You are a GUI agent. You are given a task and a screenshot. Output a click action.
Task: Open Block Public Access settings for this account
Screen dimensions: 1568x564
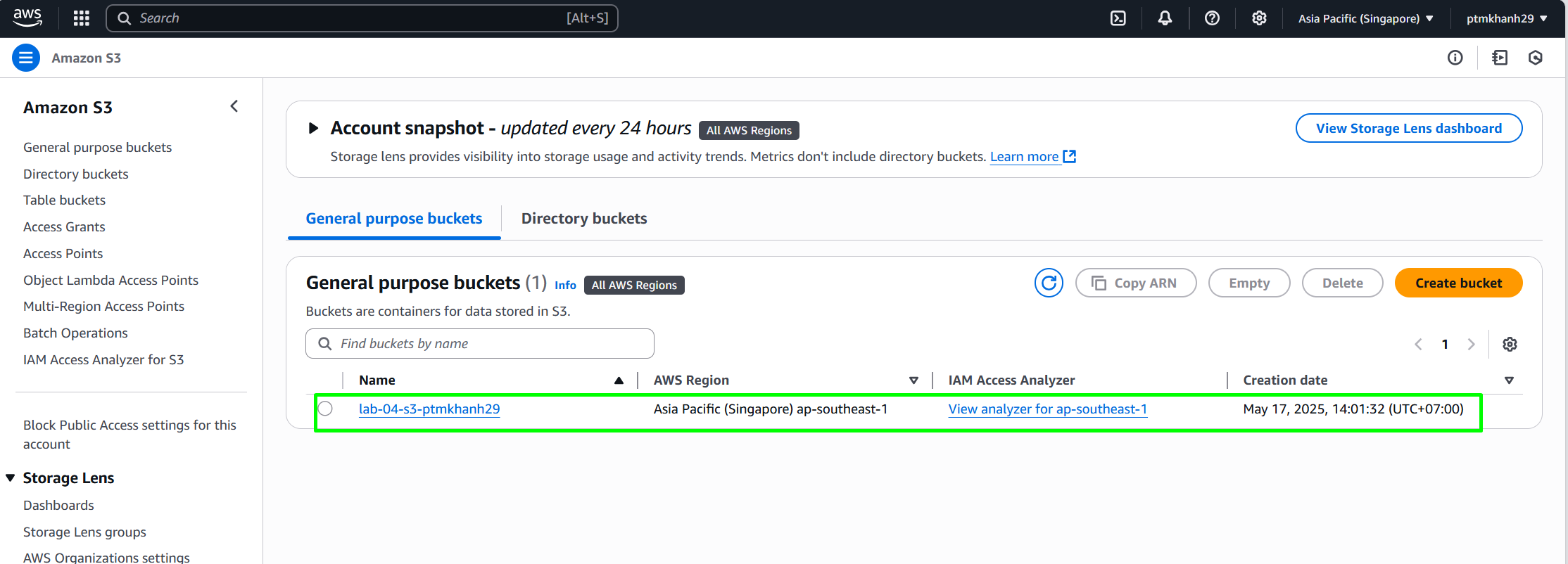129,434
